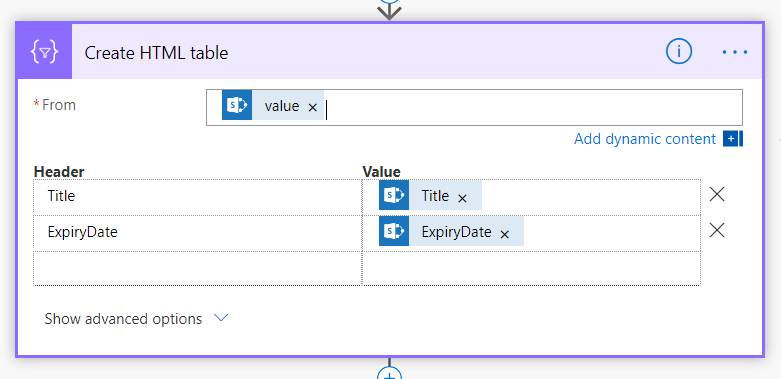Edit the ExpiryDate header cell
This screenshot has width=781, height=379.
click(198, 233)
